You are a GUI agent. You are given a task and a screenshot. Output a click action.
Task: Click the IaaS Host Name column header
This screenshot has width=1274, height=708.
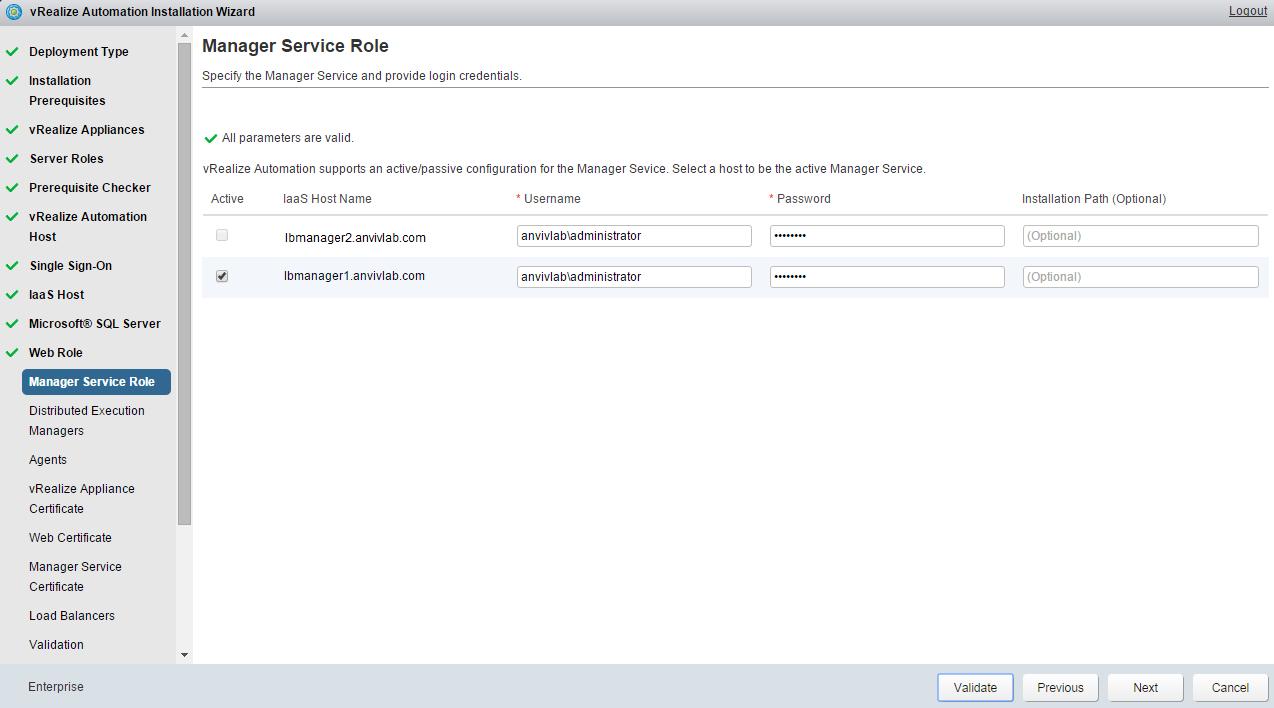327,199
